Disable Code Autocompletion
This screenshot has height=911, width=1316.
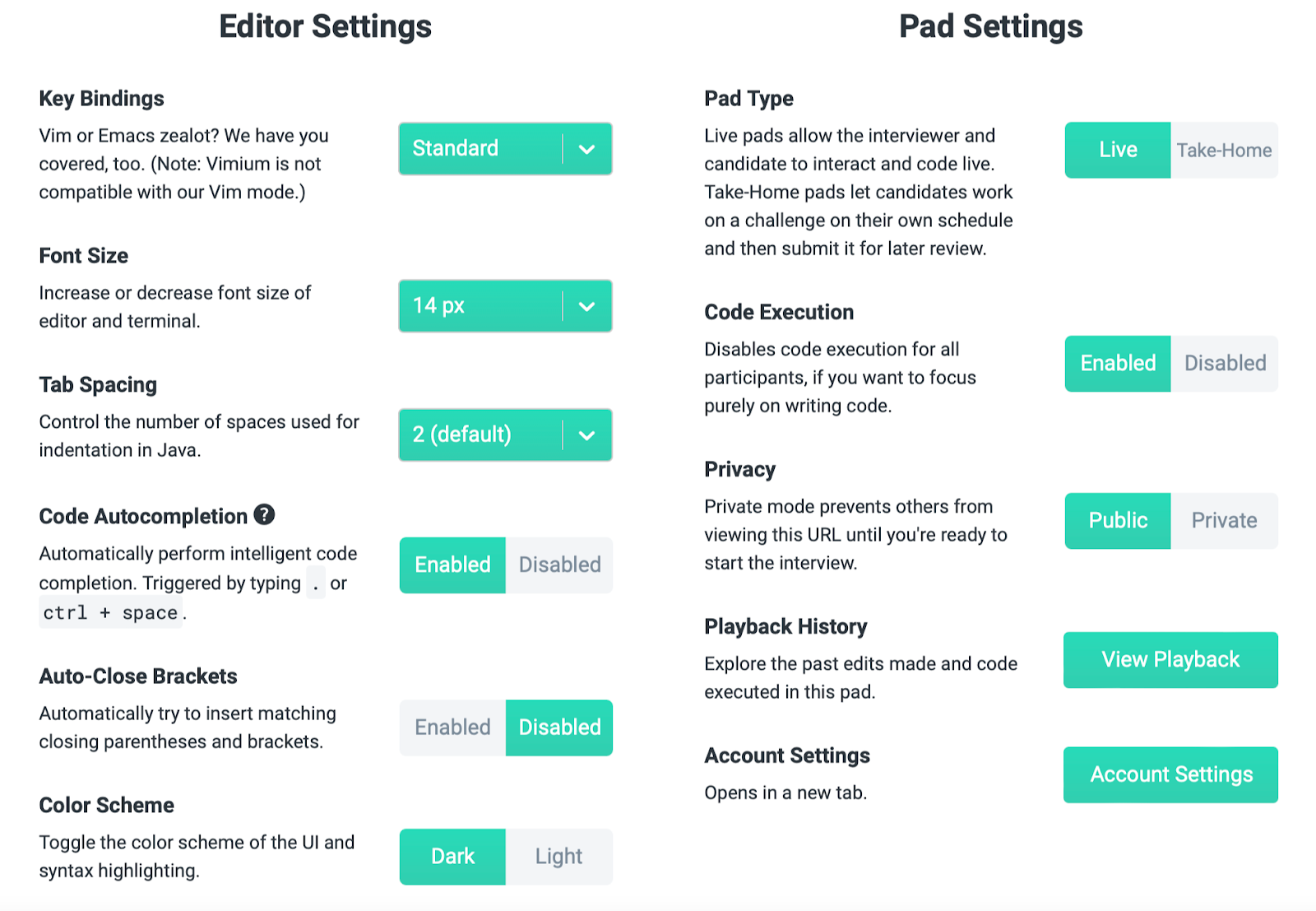point(559,565)
